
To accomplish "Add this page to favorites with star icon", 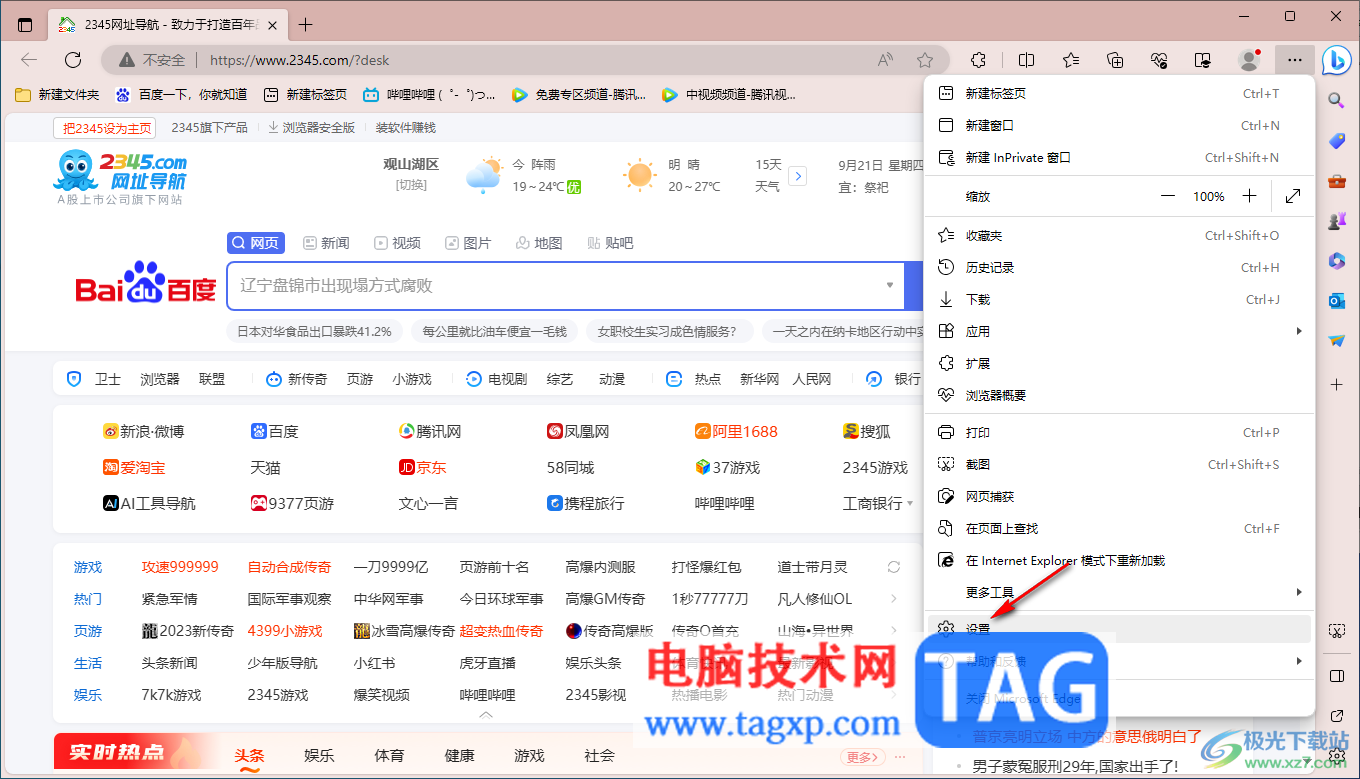I will tap(925, 60).
